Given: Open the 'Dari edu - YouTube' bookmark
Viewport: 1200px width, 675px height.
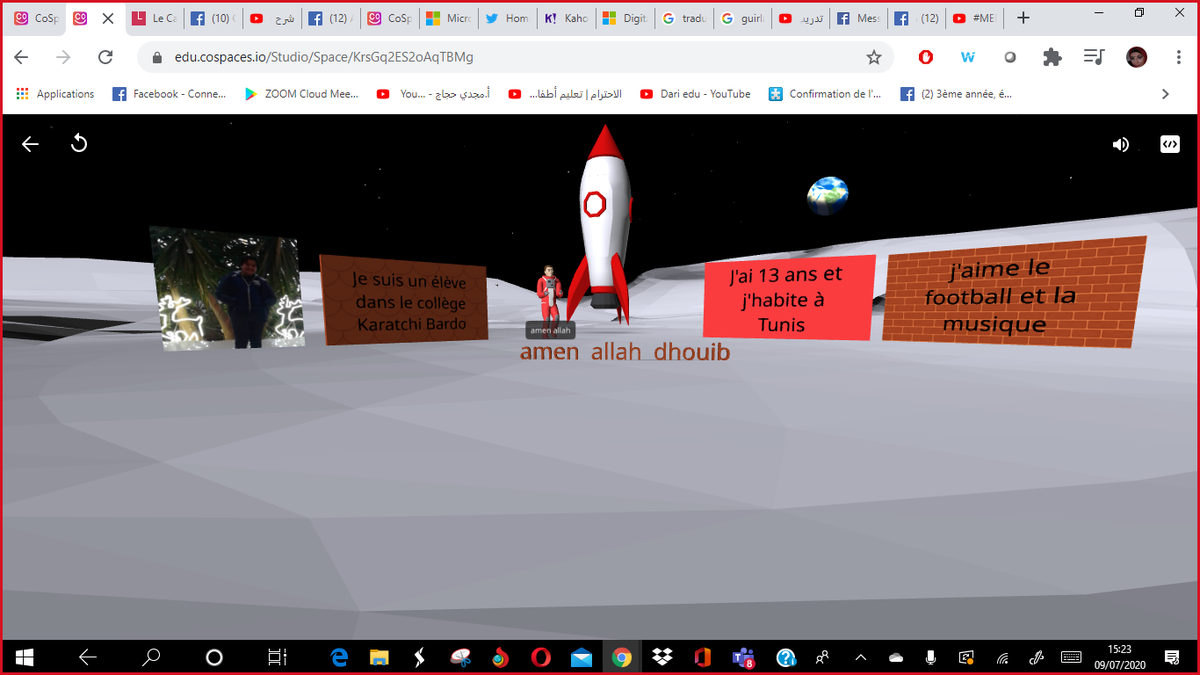Looking at the screenshot, I should 695,94.
